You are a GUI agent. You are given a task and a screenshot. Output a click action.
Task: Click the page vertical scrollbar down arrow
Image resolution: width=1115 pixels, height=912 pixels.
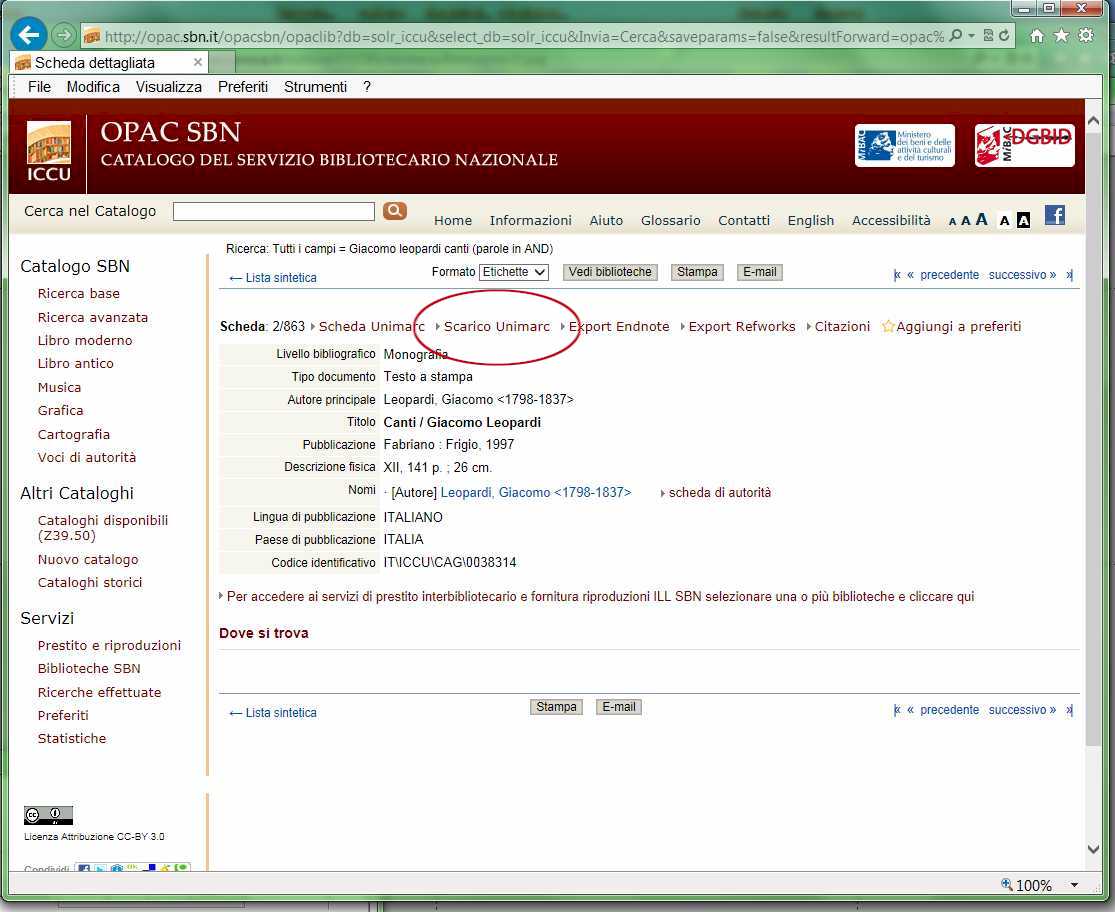click(1094, 849)
